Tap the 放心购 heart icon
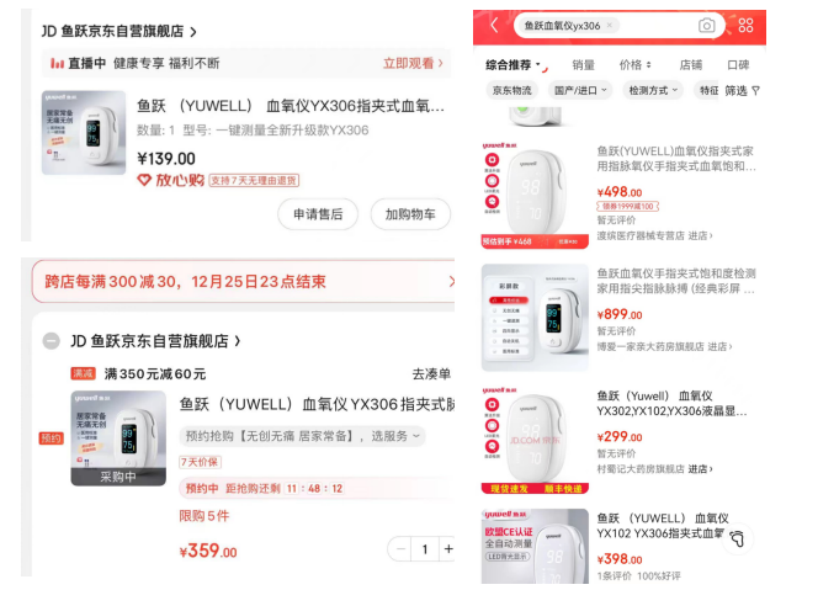 click(144, 180)
